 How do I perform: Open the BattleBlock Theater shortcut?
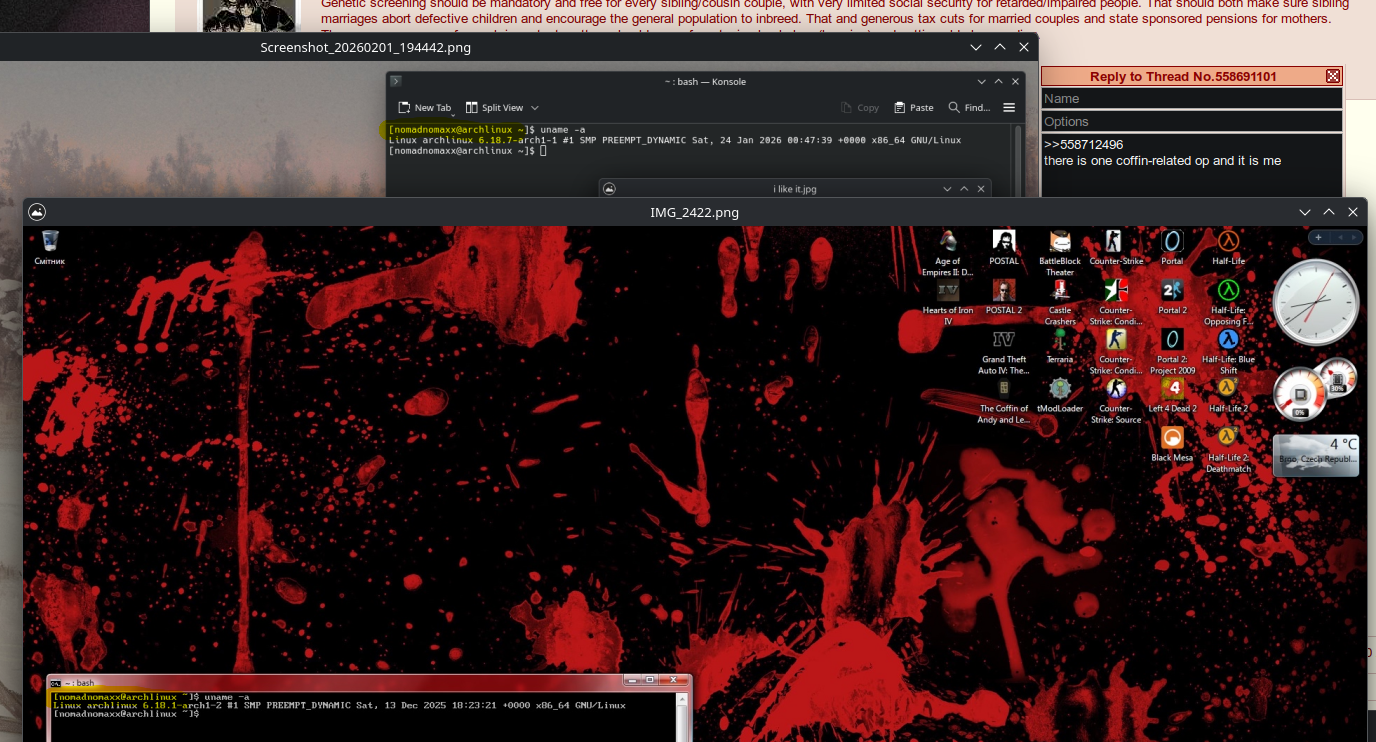coord(1060,253)
